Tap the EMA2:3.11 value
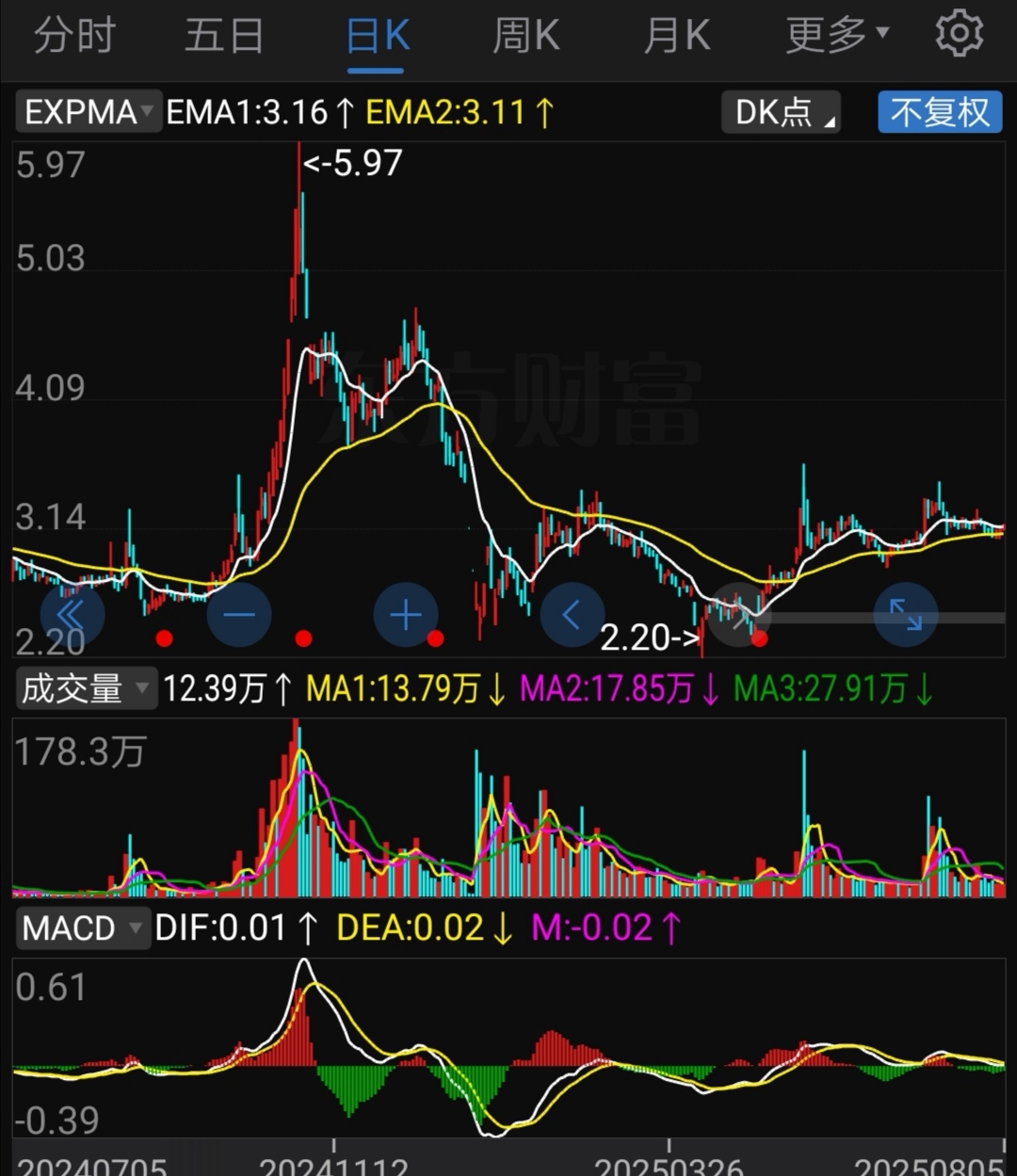This screenshot has width=1017, height=1176. coord(460,113)
